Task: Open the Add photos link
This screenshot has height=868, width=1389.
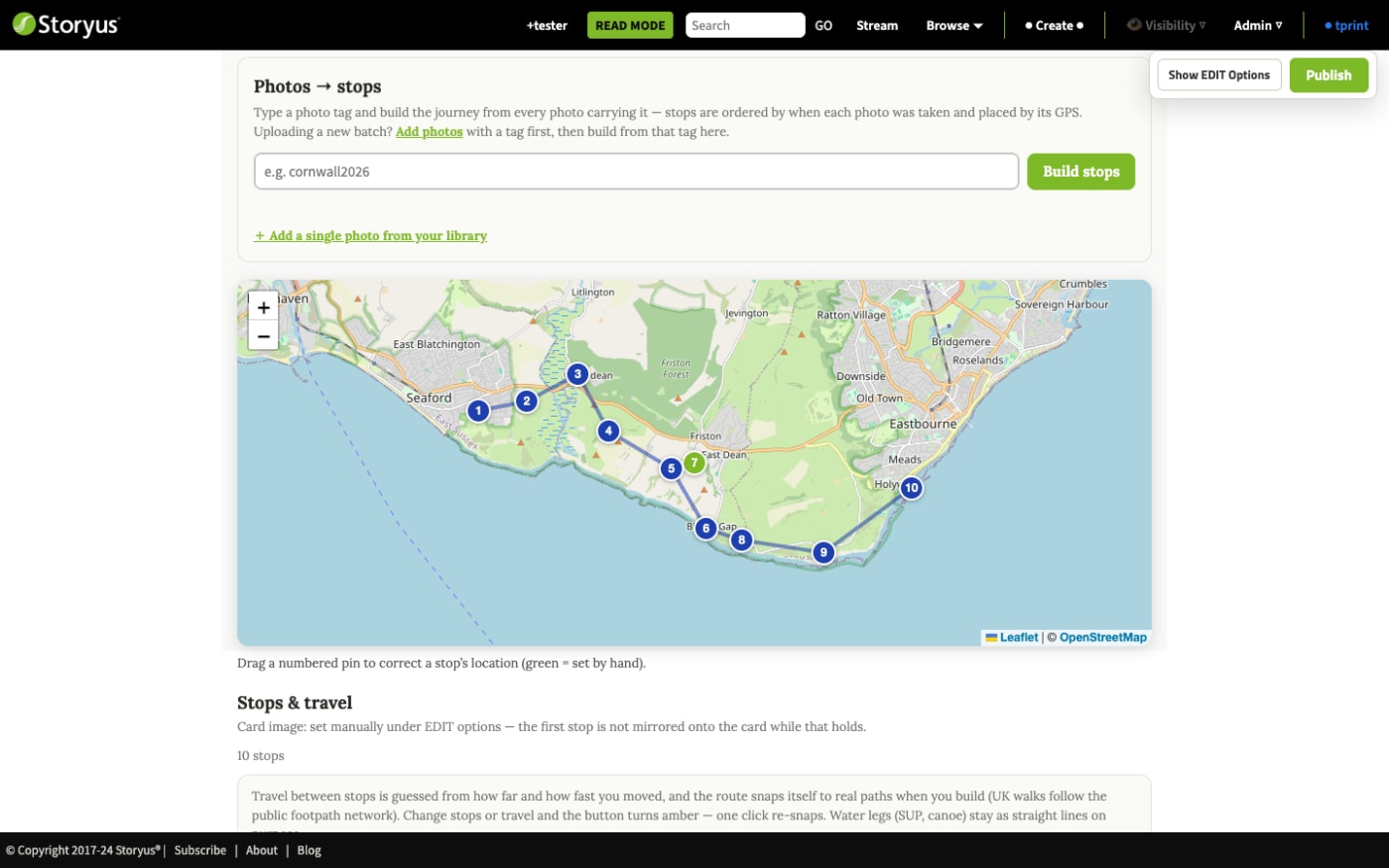Action: [x=430, y=131]
